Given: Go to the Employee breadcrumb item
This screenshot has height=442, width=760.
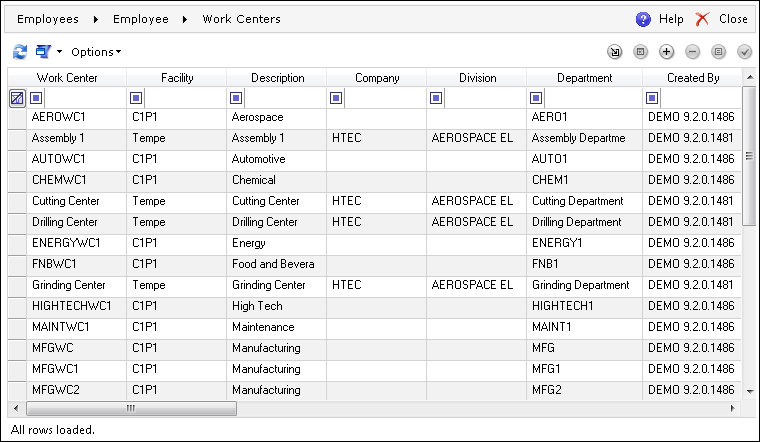Looking at the screenshot, I should pos(141,19).
